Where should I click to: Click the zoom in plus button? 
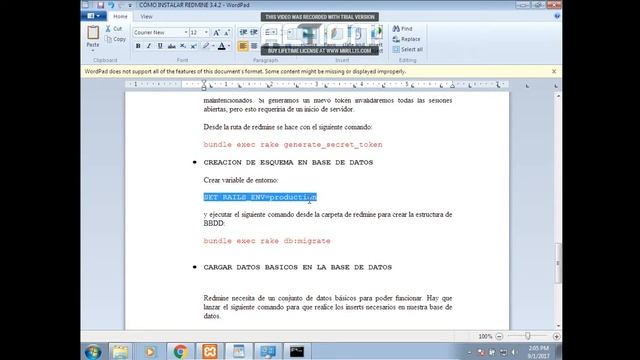pyautogui.click(x=556, y=336)
